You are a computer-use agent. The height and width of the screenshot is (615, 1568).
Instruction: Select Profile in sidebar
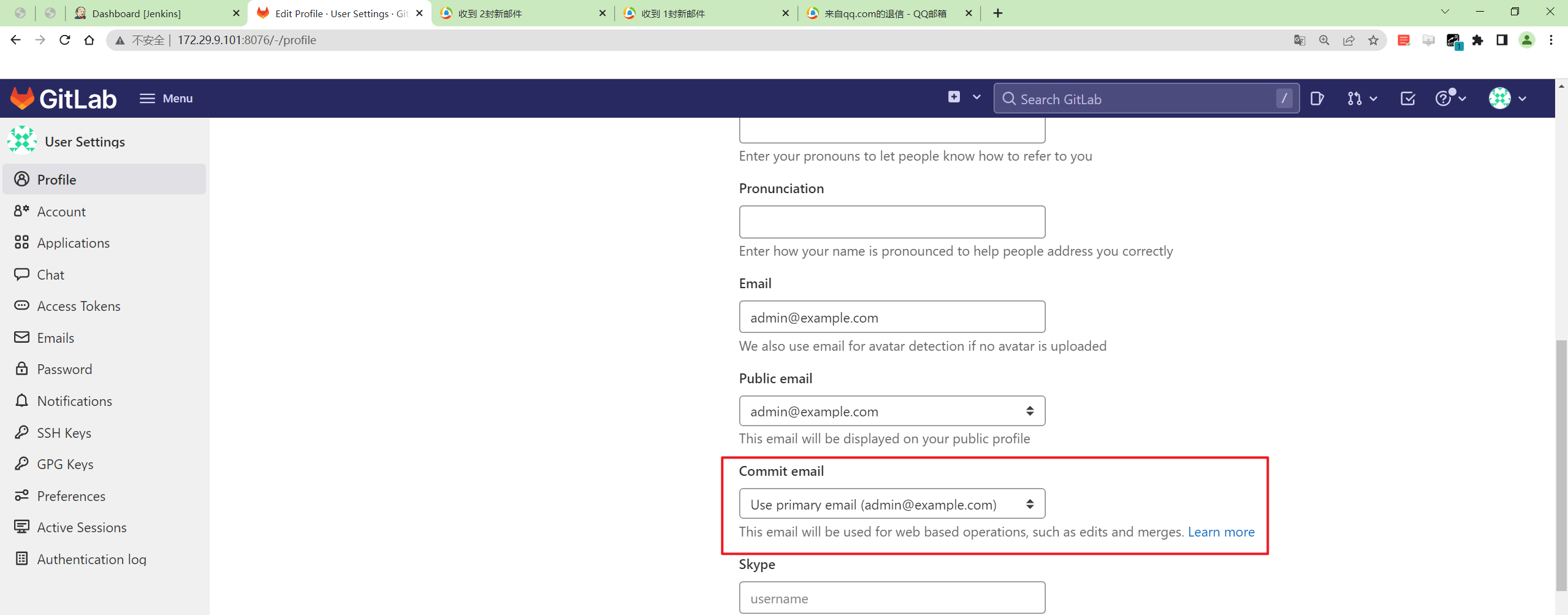[x=104, y=179]
